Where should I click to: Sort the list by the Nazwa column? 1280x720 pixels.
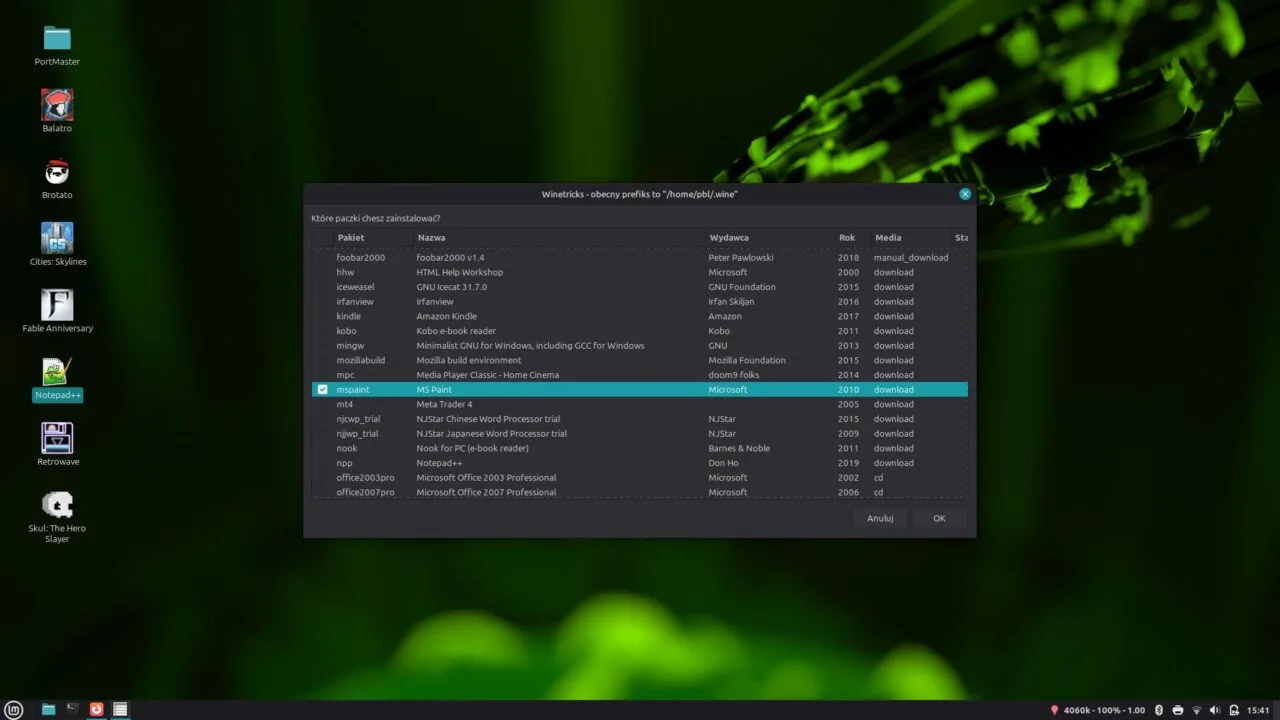point(558,238)
